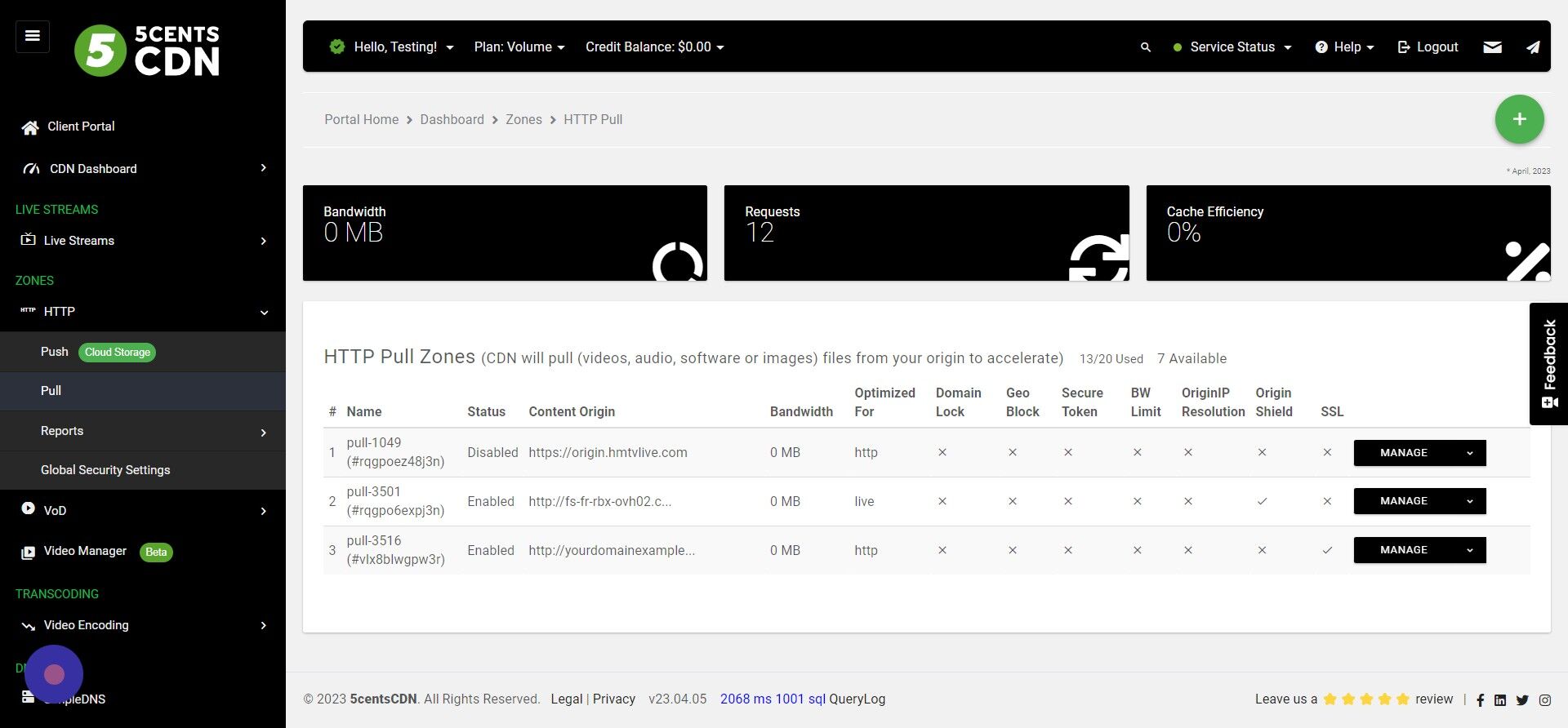Open MANAGE dropdown arrow for pull-1049
This screenshot has width=1568, height=728.
(x=1469, y=453)
